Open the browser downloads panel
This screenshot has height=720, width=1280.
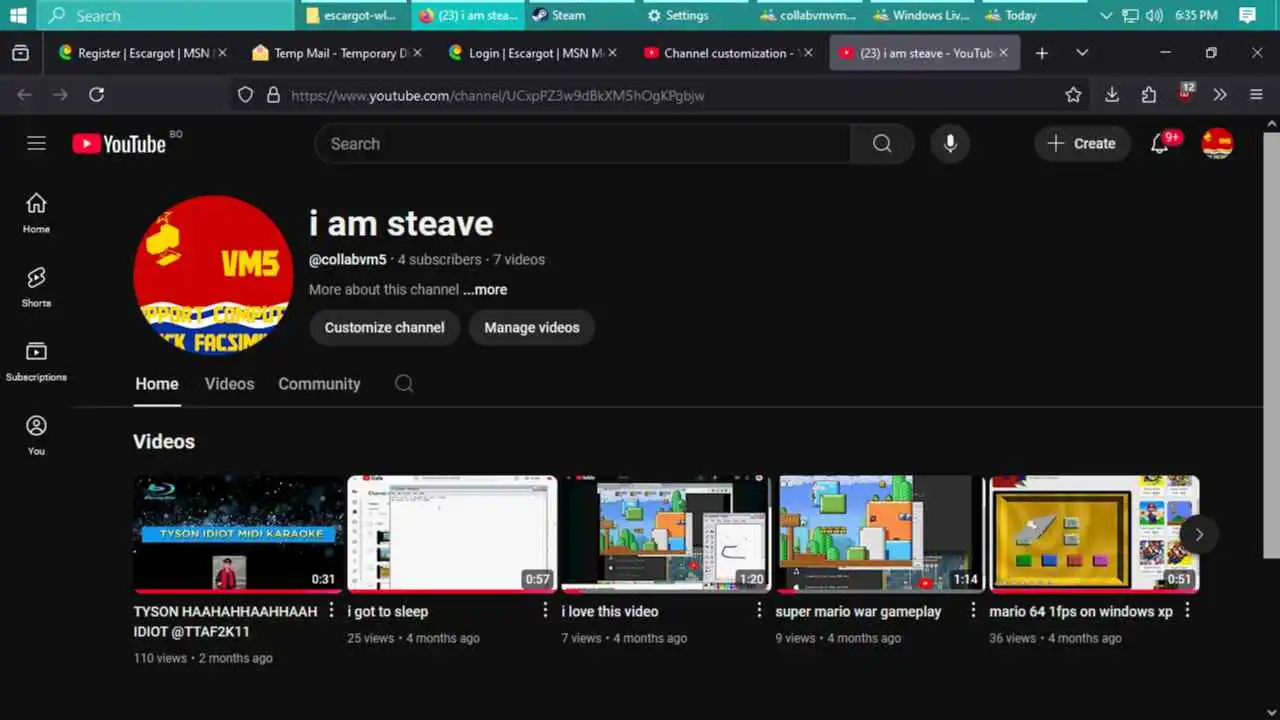pos(1112,95)
